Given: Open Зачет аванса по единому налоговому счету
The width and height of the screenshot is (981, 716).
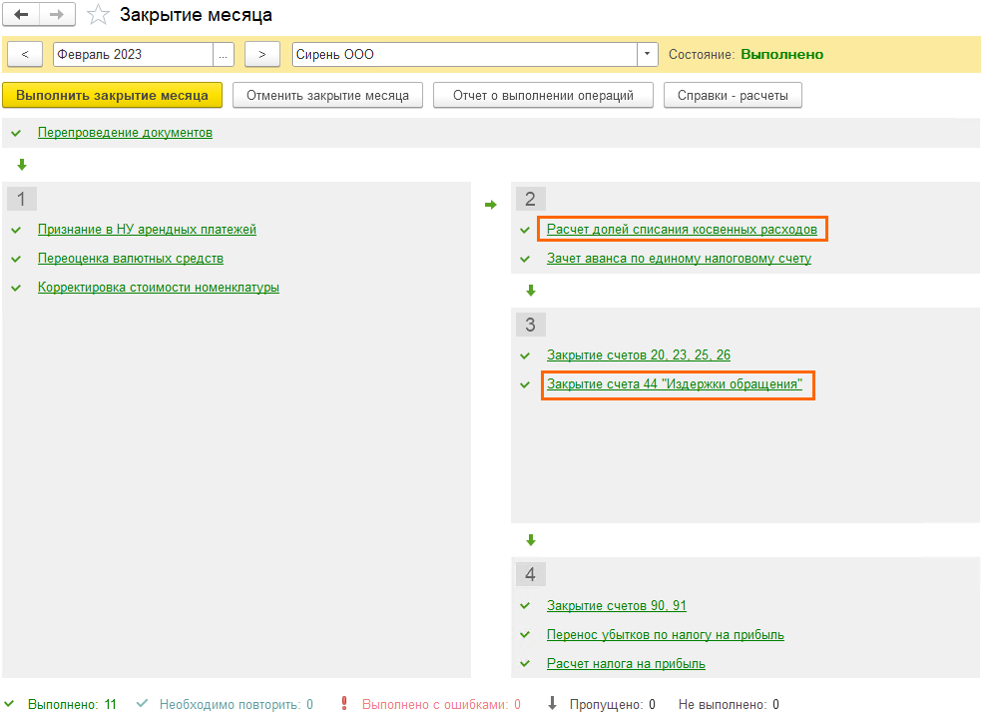Looking at the screenshot, I should pyautogui.click(x=679, y=258).
